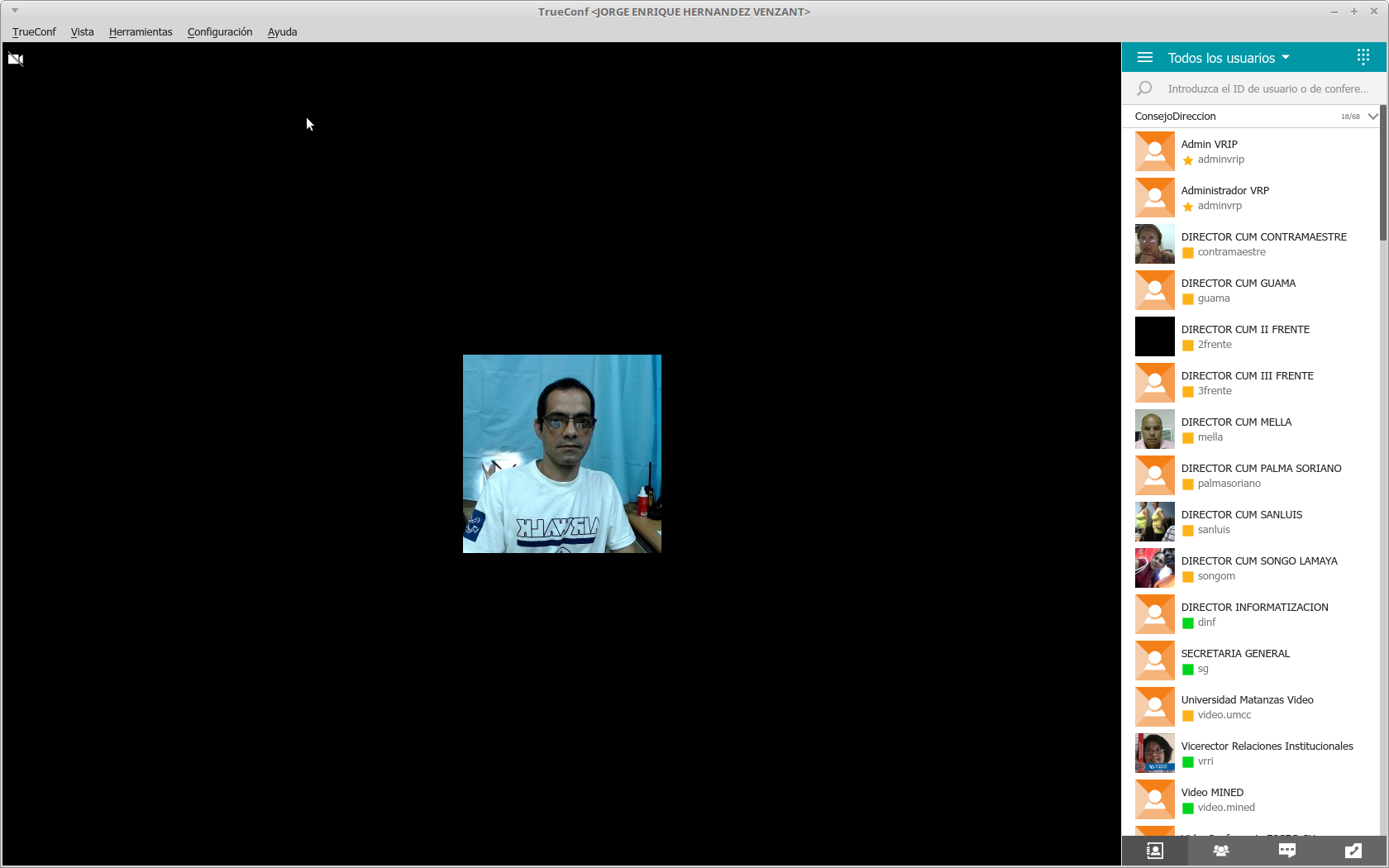Show the group conferences tab

[1221, 851]
